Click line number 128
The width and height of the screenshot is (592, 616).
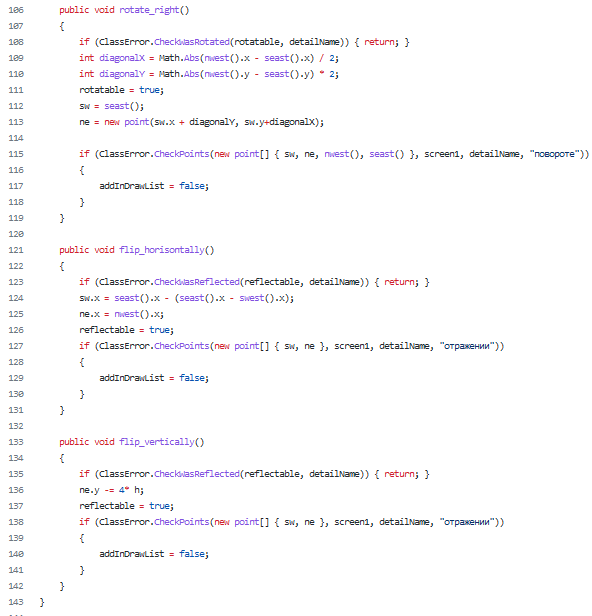(16, 362)
